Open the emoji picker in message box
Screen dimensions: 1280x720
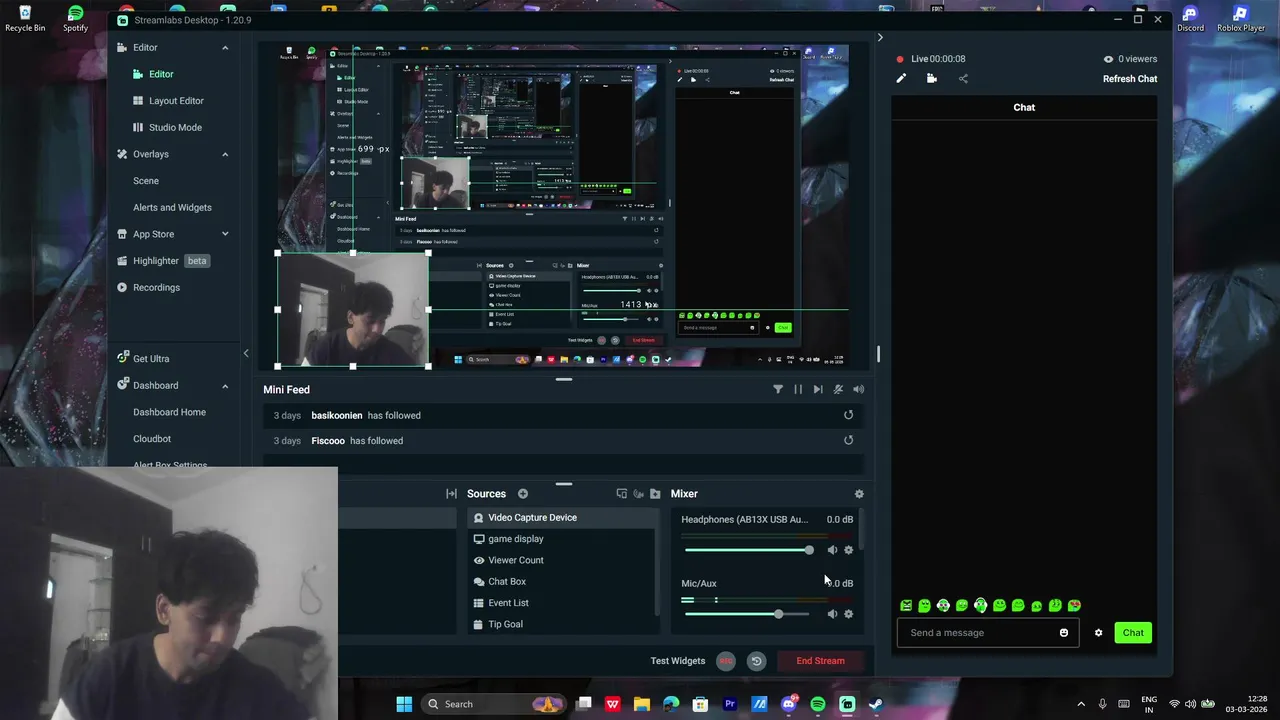[x=1064, y=633]
